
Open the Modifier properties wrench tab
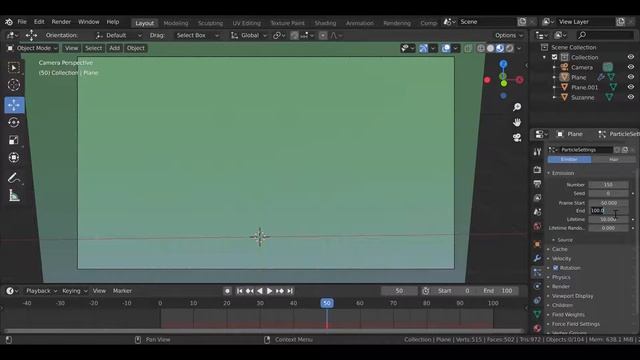click(x=537, y=258)
